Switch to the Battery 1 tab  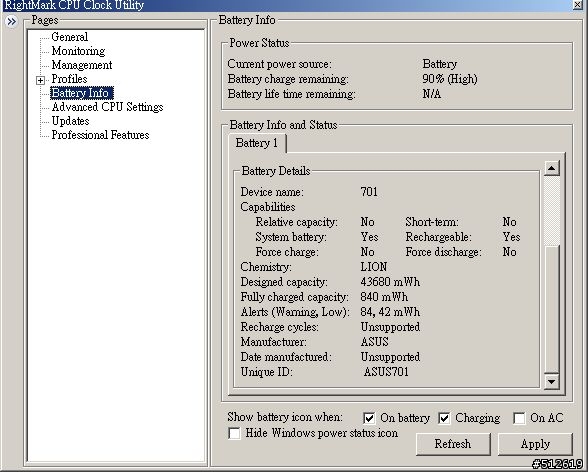click(x=257, y=143)
